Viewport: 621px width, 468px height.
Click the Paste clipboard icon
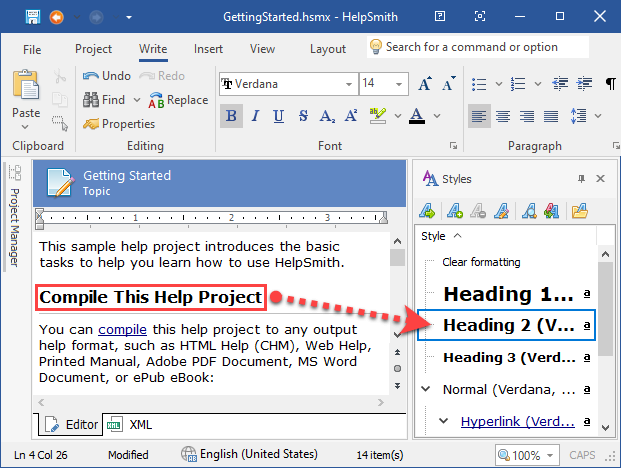(26, 84)
